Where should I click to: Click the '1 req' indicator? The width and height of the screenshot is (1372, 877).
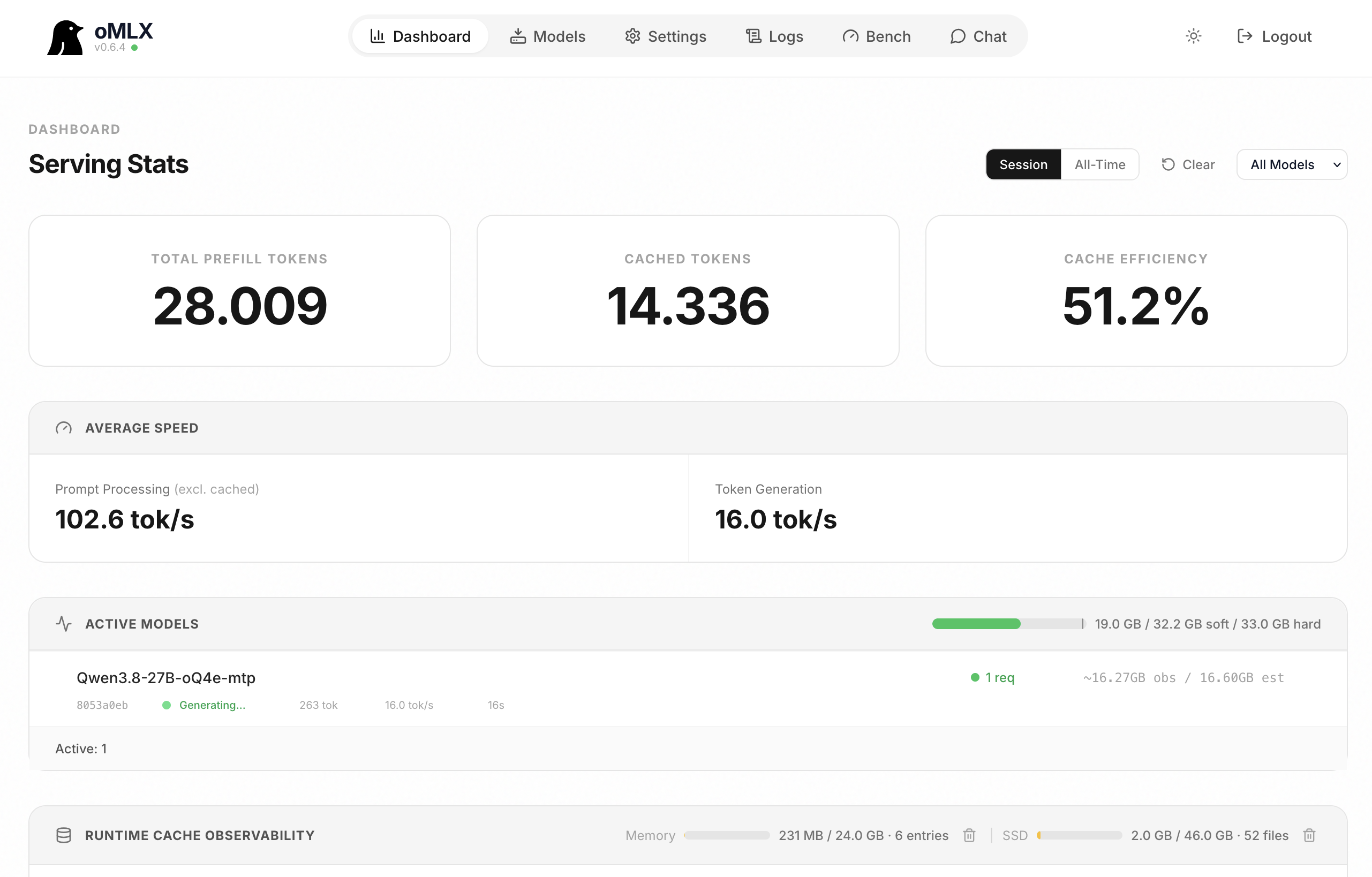point(992,678)
